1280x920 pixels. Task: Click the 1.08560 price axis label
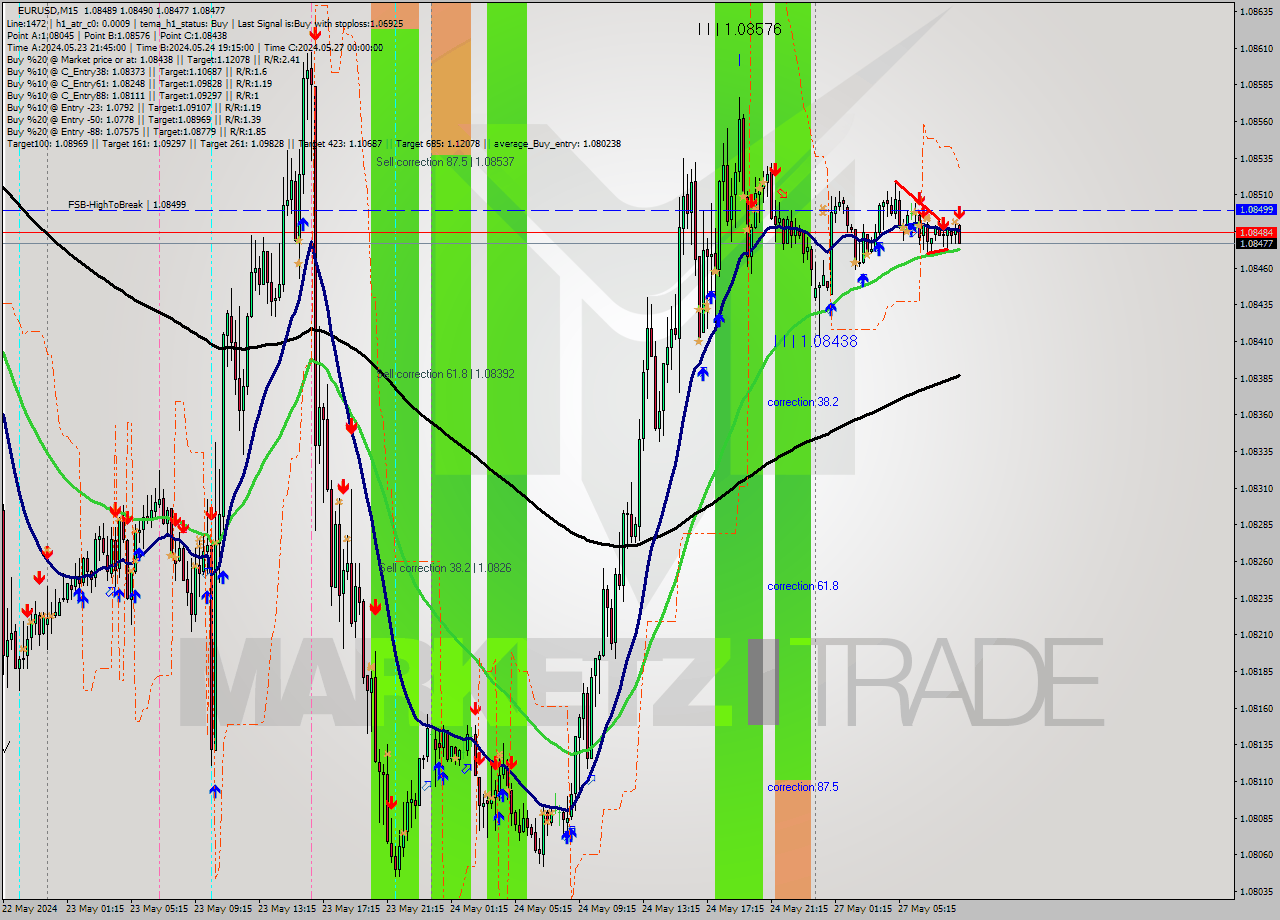[x=1257, y=122]
